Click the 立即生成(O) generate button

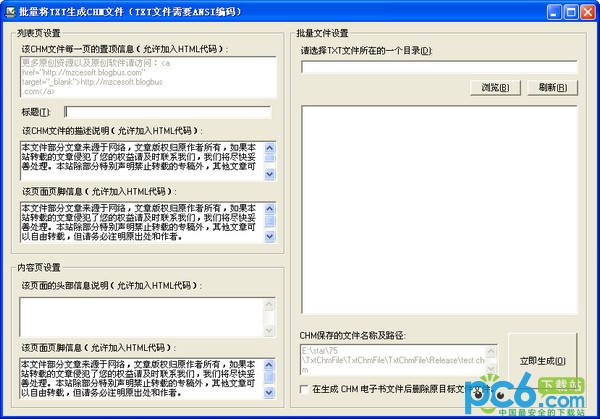(x=542, y=360)
